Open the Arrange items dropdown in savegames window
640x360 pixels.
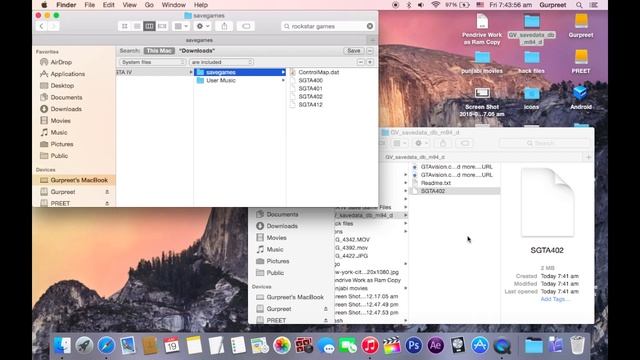181,26
